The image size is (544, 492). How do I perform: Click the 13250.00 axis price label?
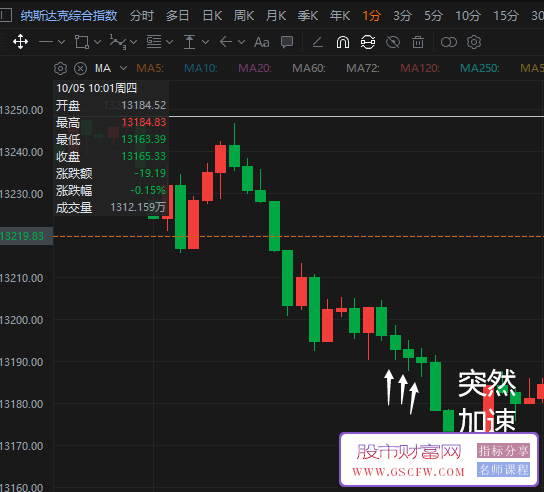[x=22, y=110]
